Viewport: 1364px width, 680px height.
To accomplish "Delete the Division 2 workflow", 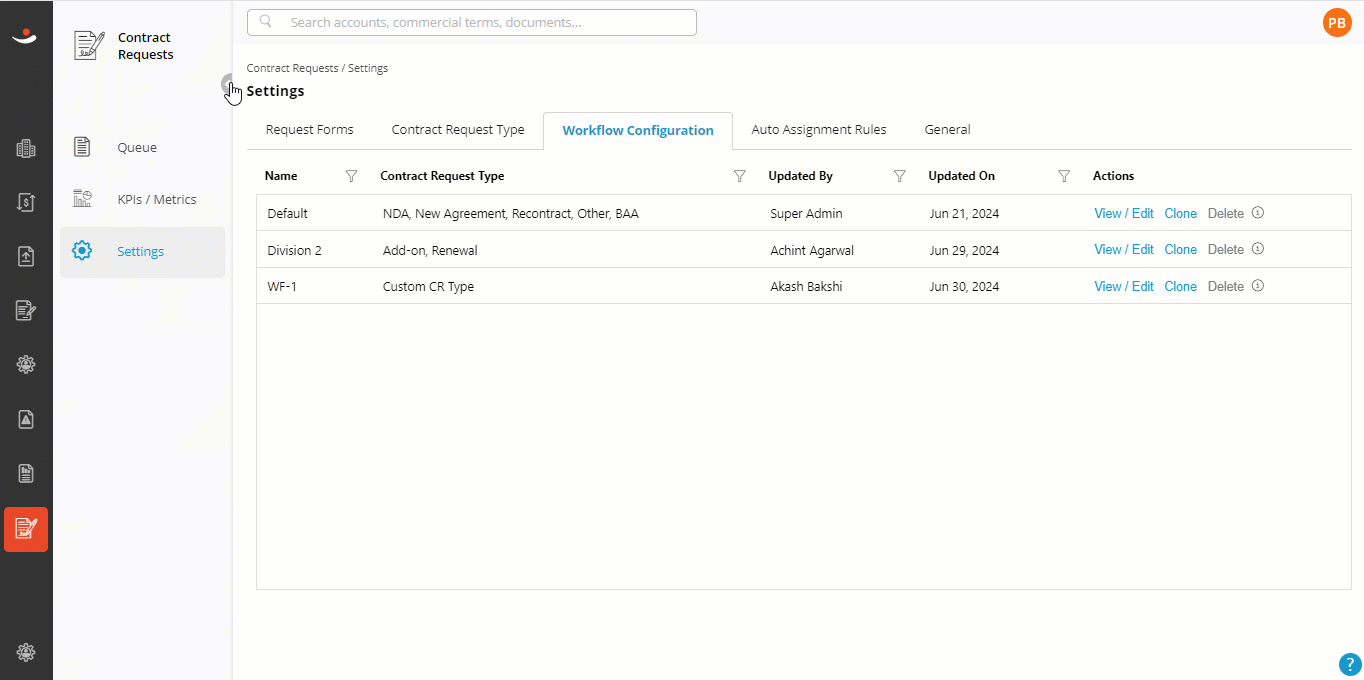I will (x=1226, y=250).
